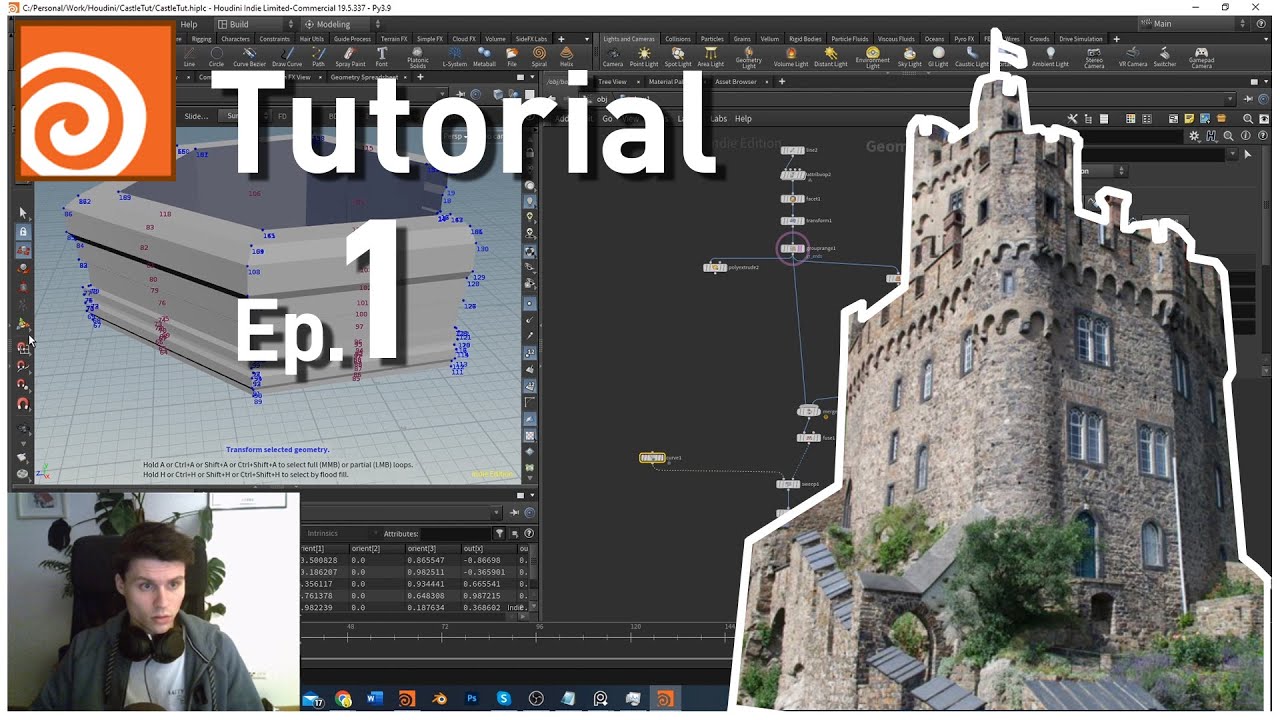Open the Lights and Cameras shelf tab

coord(630,39)
